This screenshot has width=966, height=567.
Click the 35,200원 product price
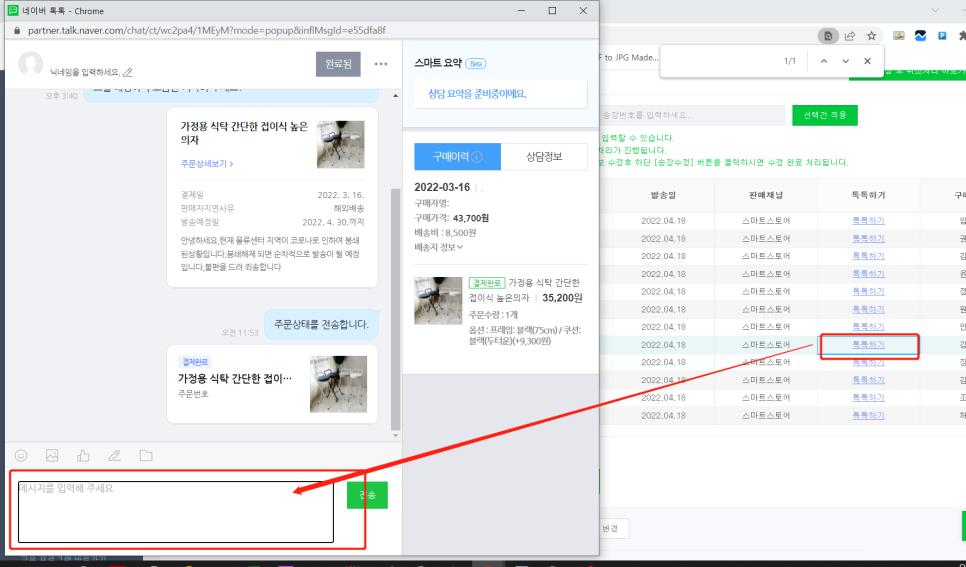tap(562, 298)
